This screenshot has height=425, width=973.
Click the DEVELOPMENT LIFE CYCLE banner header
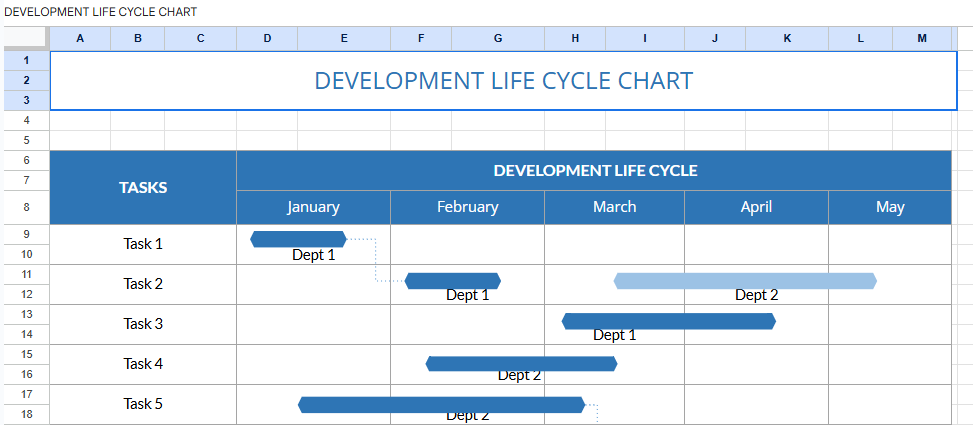click(594, 170)
